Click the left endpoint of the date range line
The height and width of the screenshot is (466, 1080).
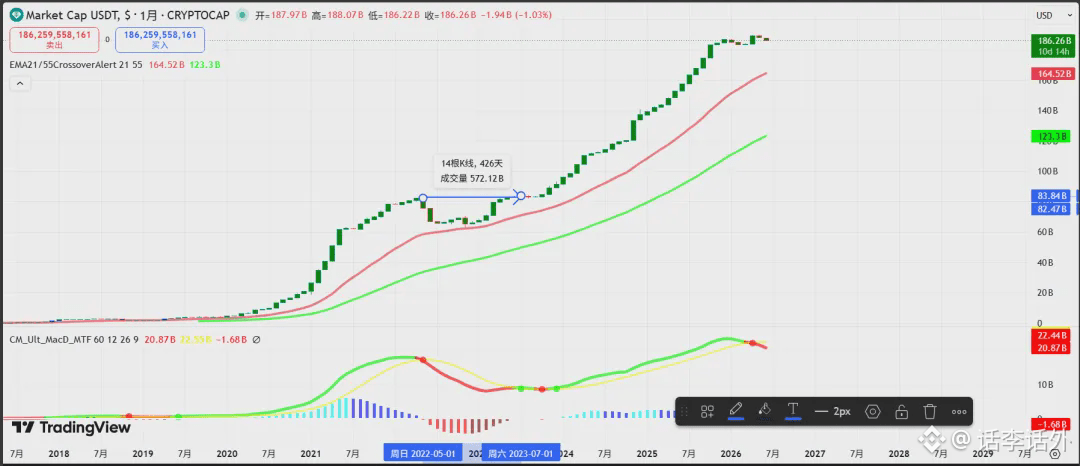coord(424,198)
